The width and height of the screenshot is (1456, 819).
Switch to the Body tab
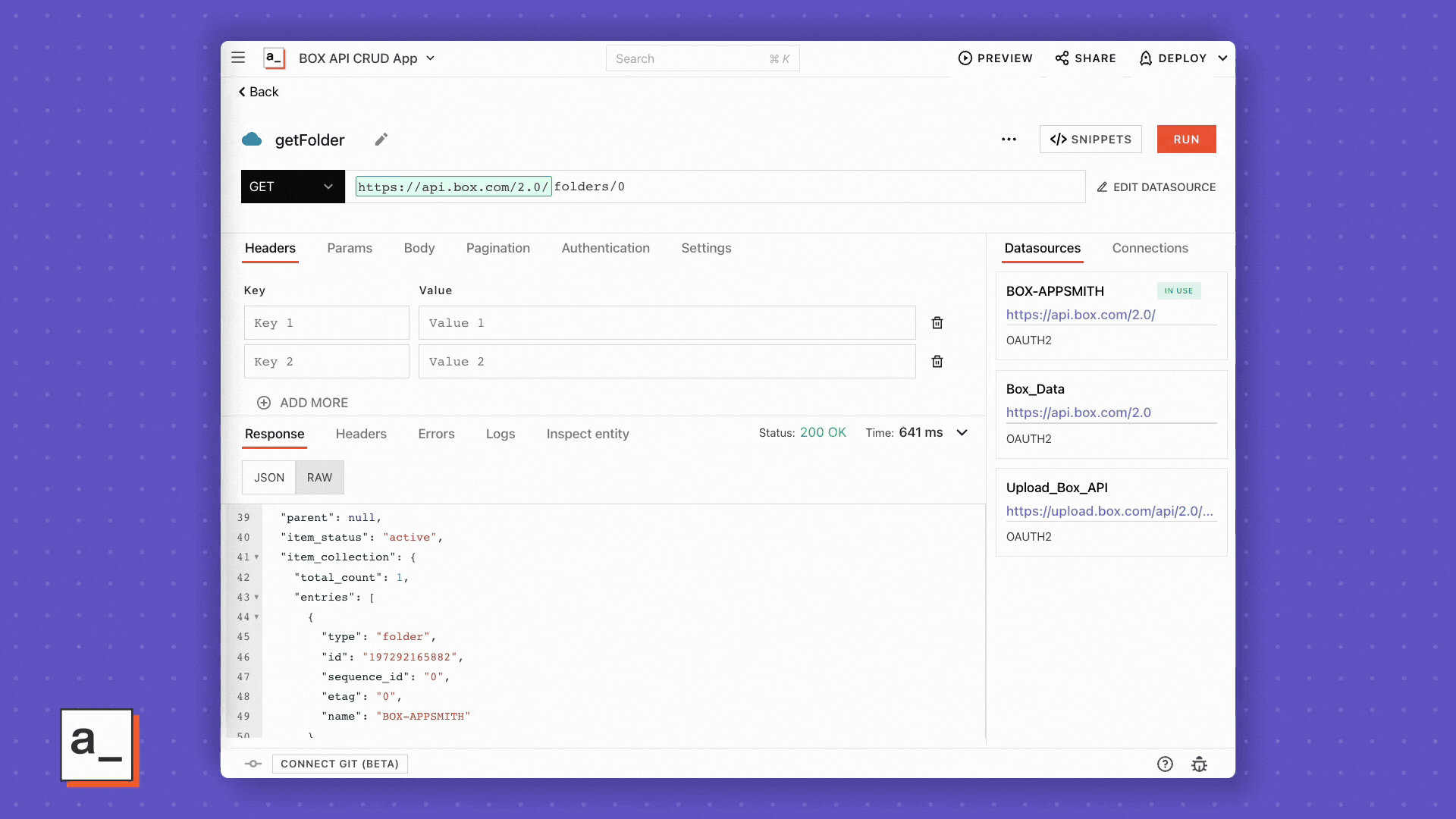point(419,248)
